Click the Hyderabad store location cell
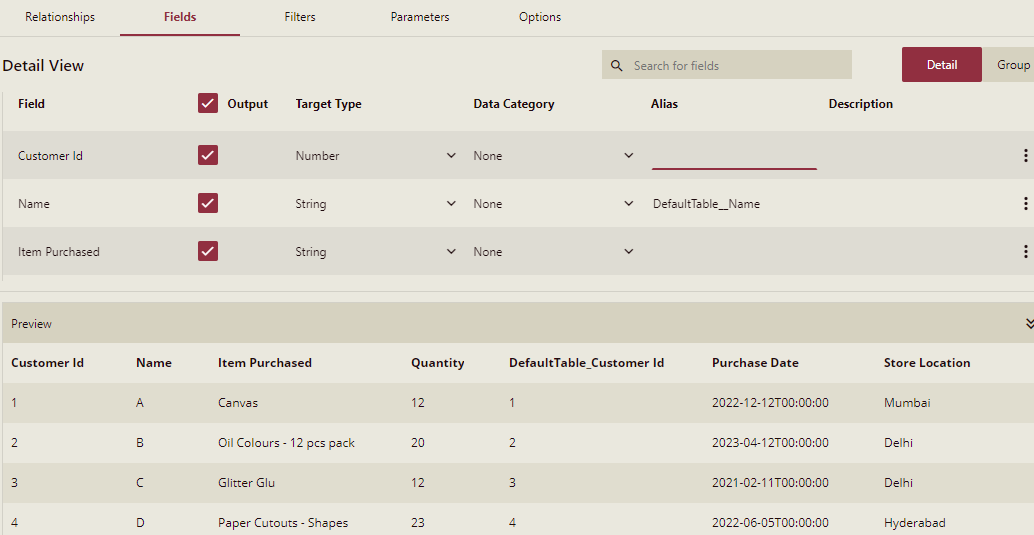 pos(915,522)
